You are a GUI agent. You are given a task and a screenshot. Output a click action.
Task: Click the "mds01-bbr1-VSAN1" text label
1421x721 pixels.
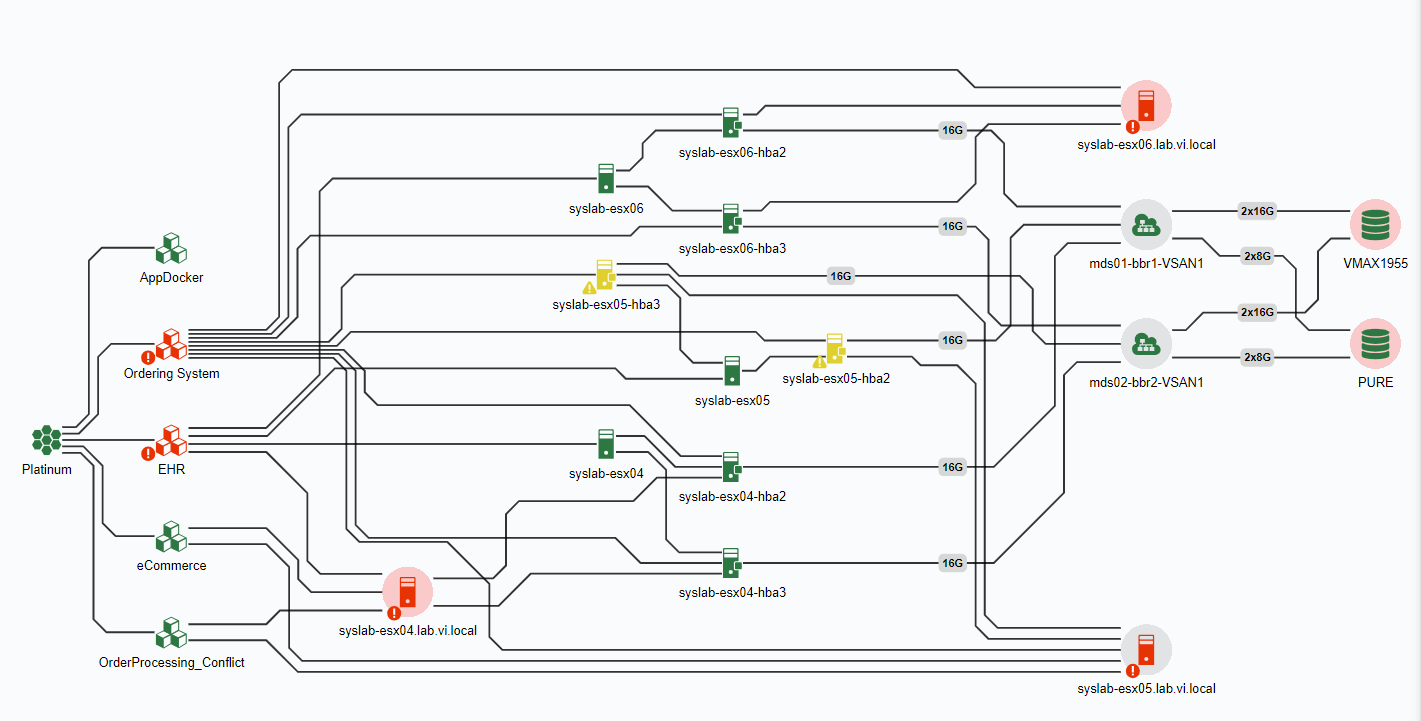(1146, 264)
